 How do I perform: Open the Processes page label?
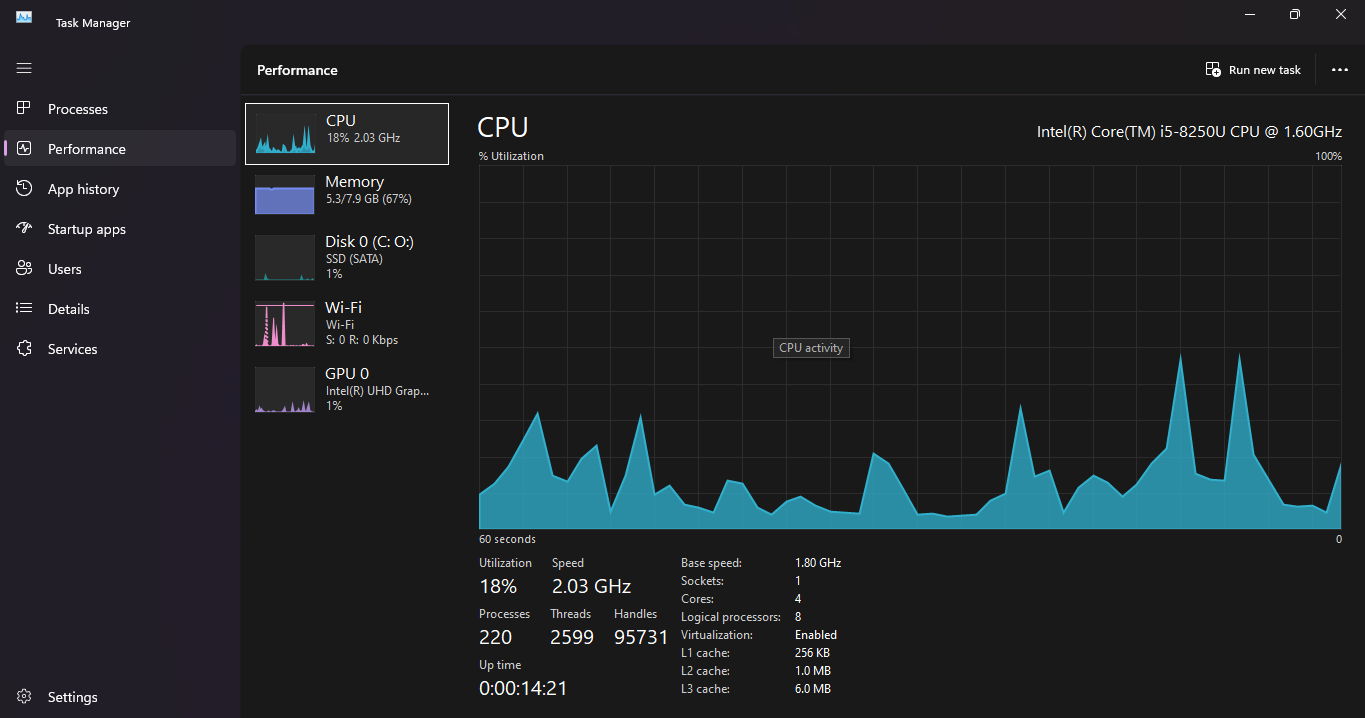pos(78,109)
